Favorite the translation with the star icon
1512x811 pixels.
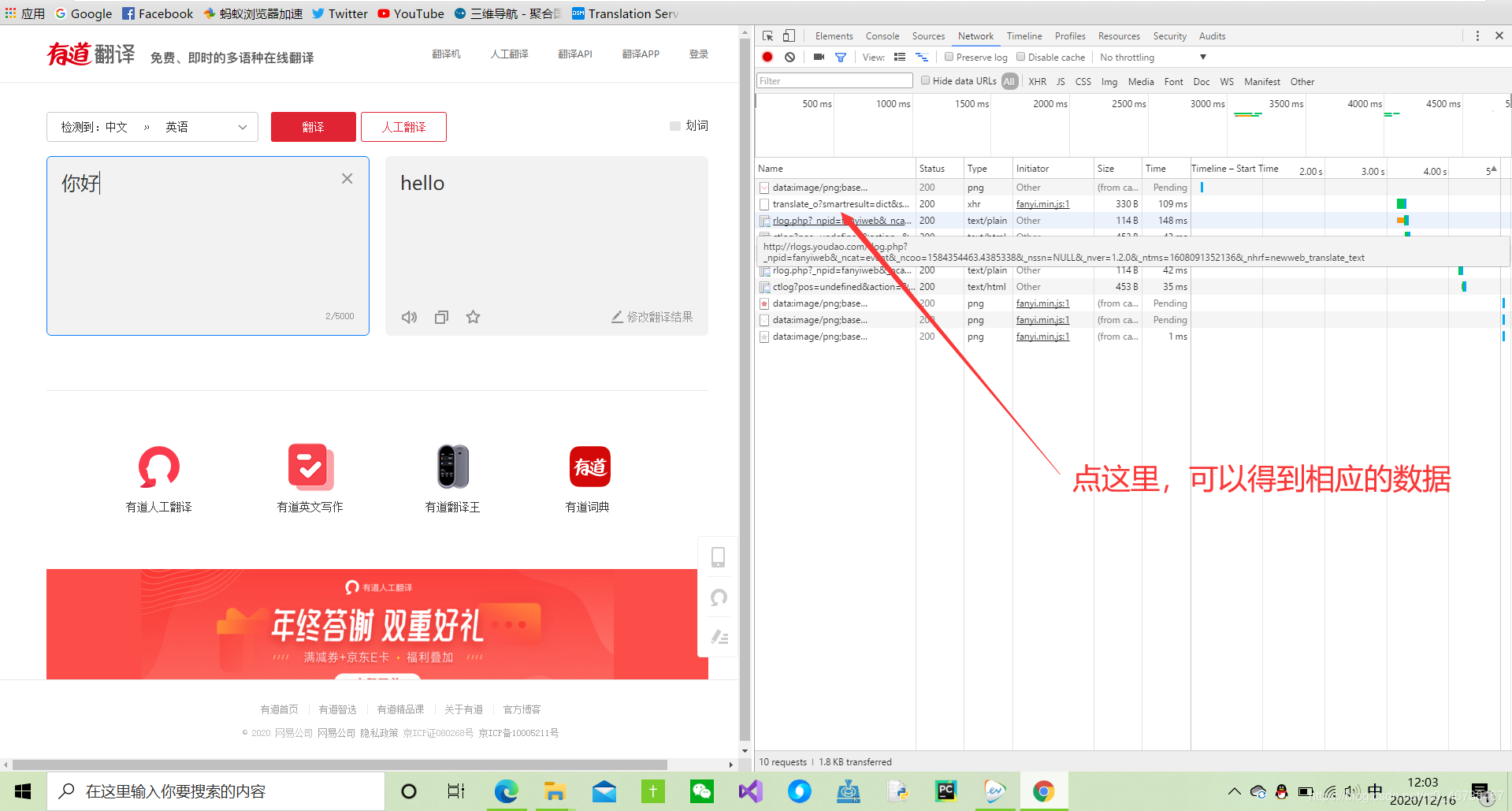473,317
